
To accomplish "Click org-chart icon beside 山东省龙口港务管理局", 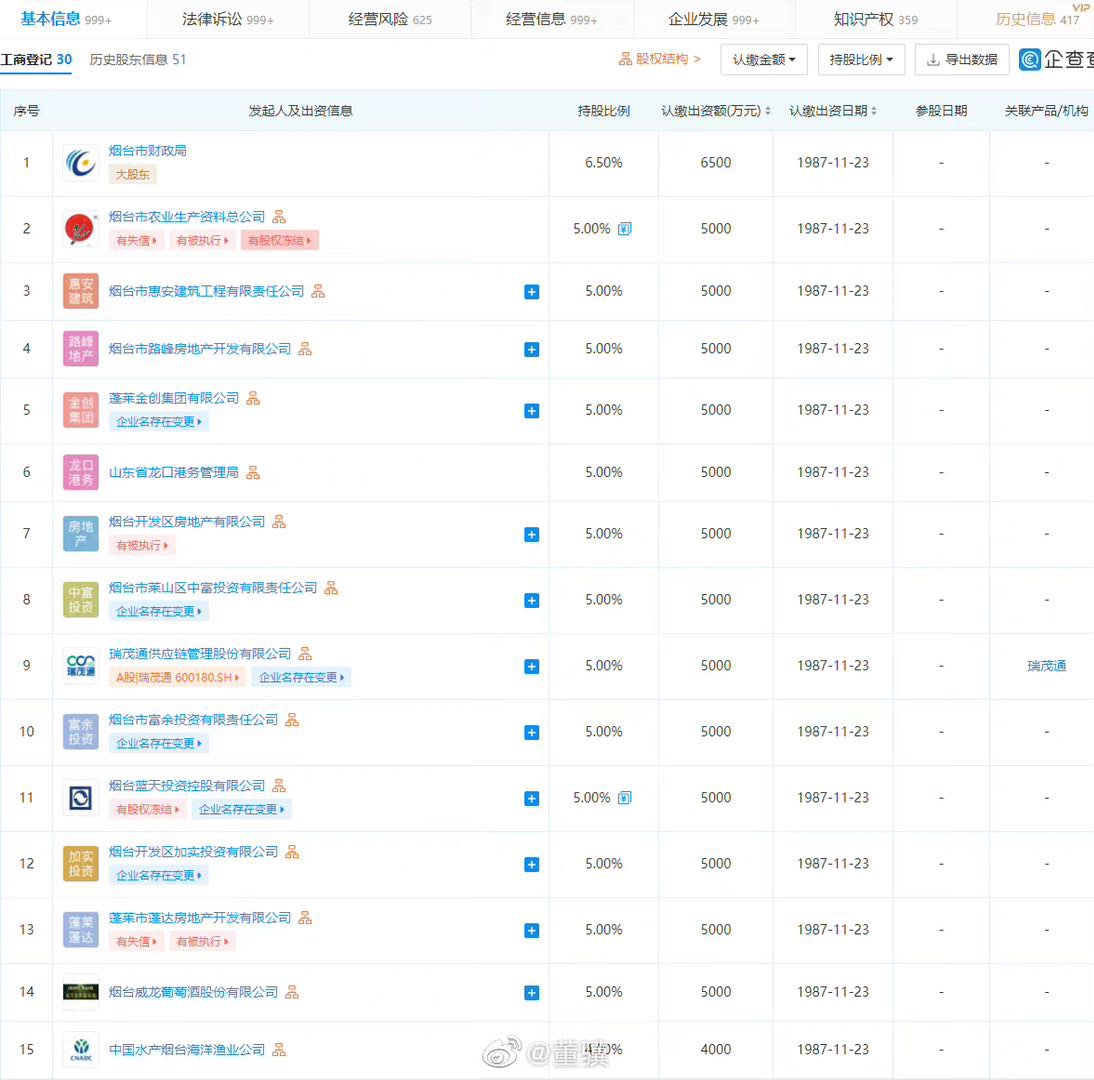I will point(253,472).
